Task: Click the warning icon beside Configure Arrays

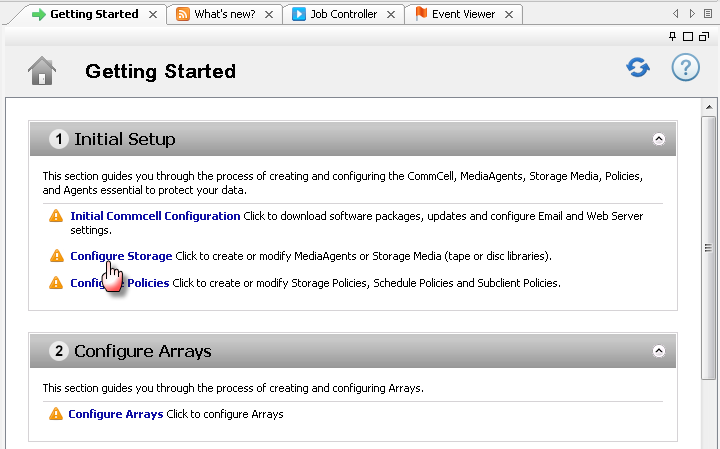Action: pos(56,414)
